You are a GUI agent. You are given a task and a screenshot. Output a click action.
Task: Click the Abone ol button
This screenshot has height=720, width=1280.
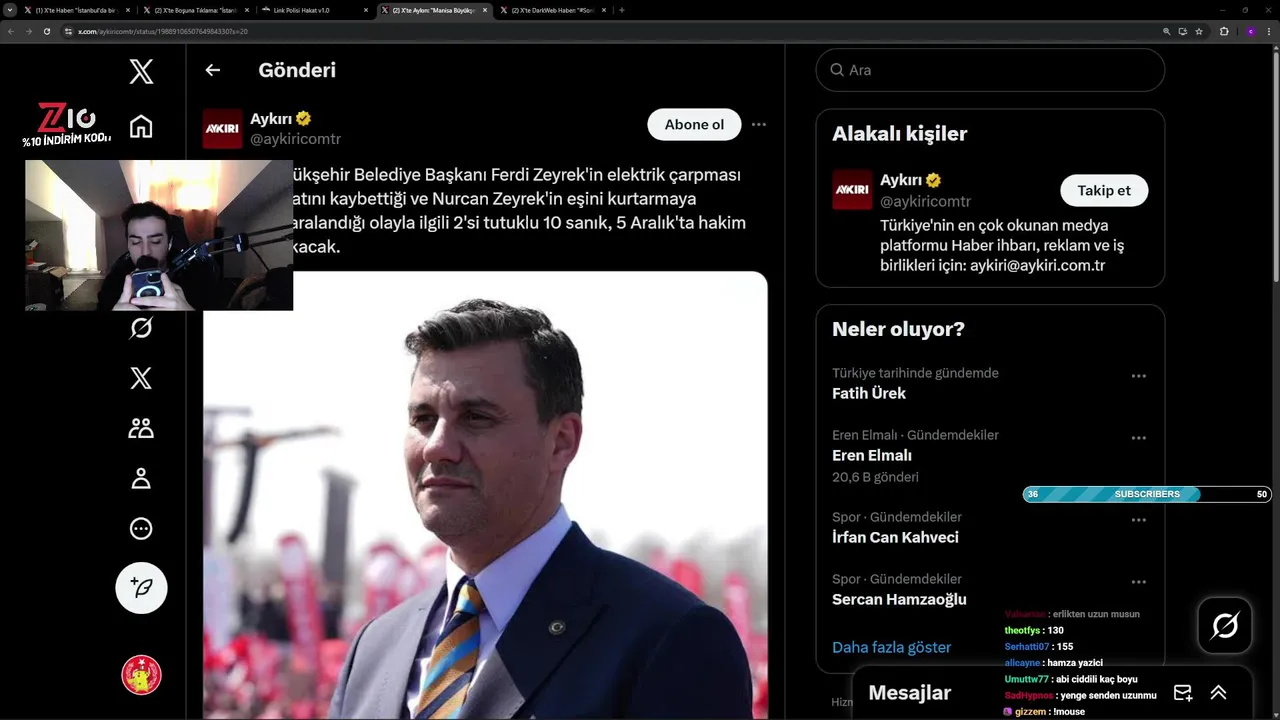(x=694, y=125)
